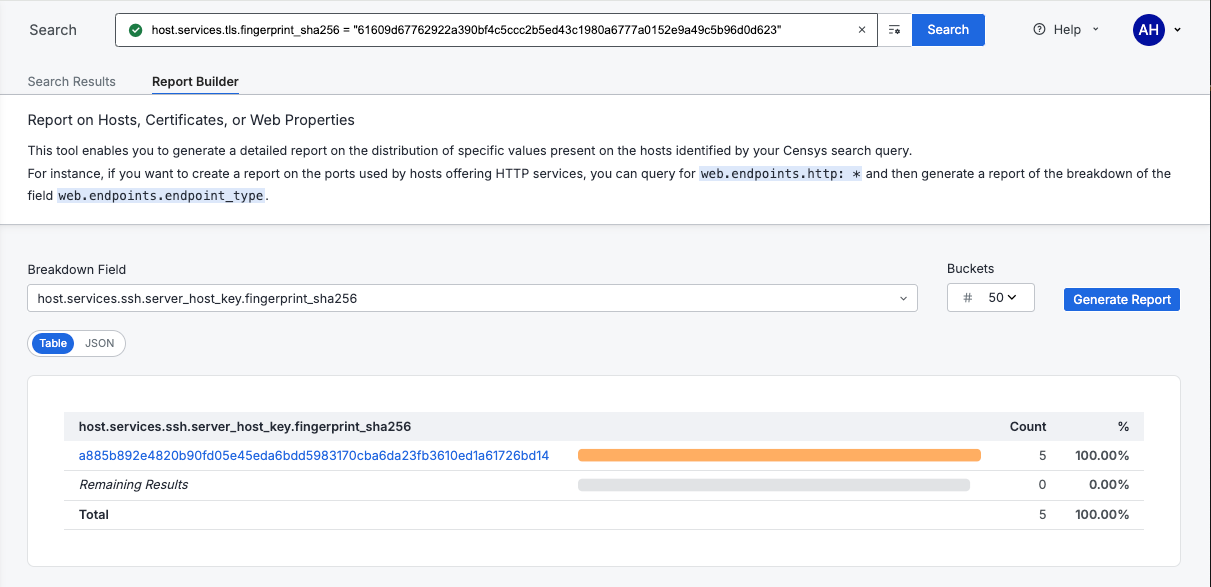The width and height of the screenshot is (1211, 587).
Task: Click the Help question mark icon
Action: click(x=1040, y=30)
